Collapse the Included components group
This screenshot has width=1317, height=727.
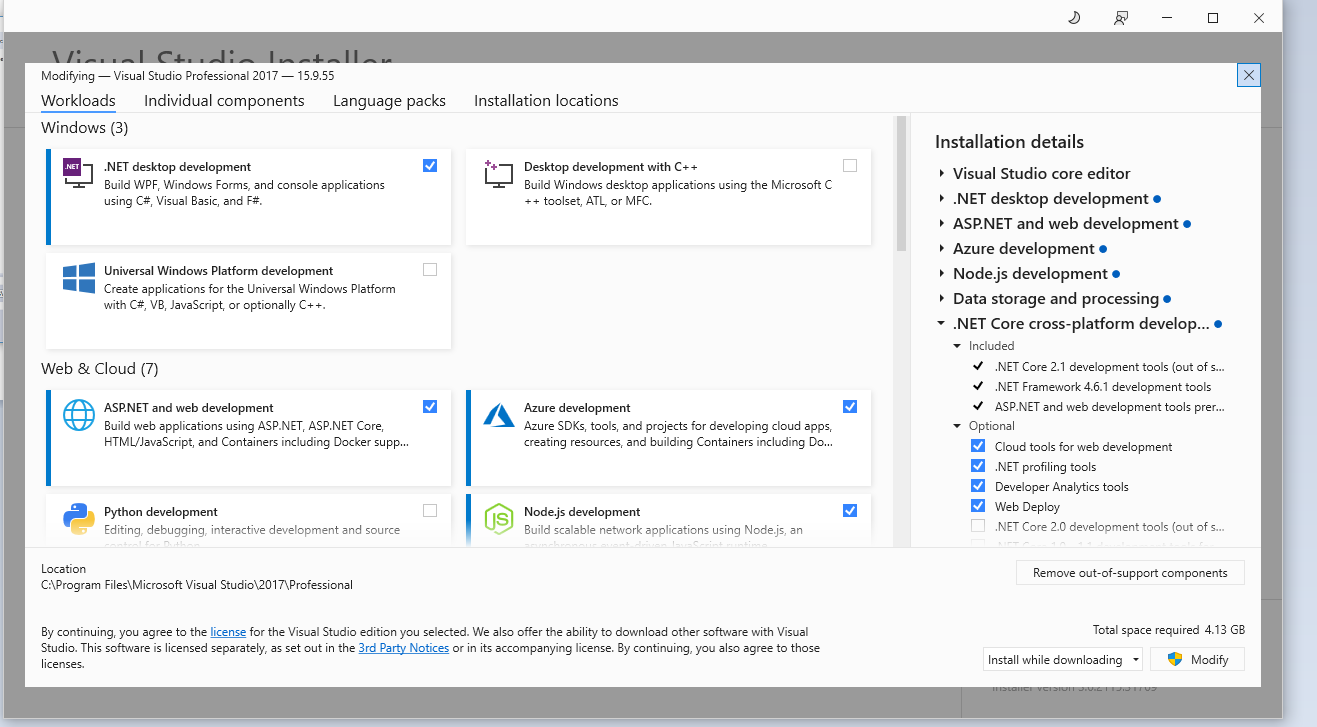(958, 346)
